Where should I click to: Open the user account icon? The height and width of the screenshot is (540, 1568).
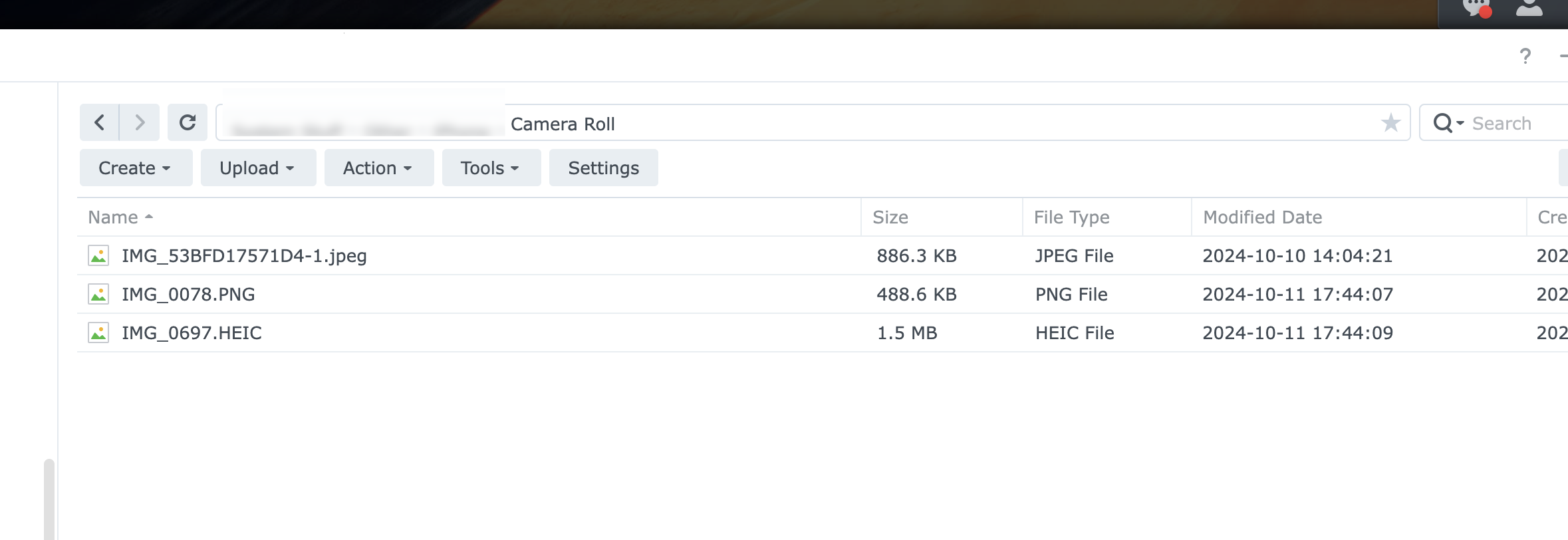click(x=1529, y=8)
